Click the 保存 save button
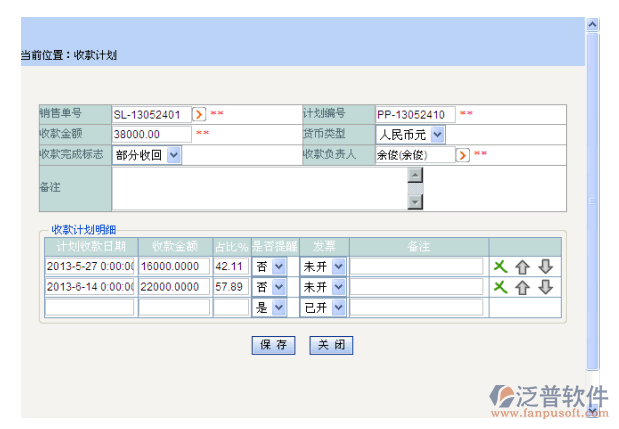Image resolution: width=619 pixels, height=429 pixels. (273, 345)
